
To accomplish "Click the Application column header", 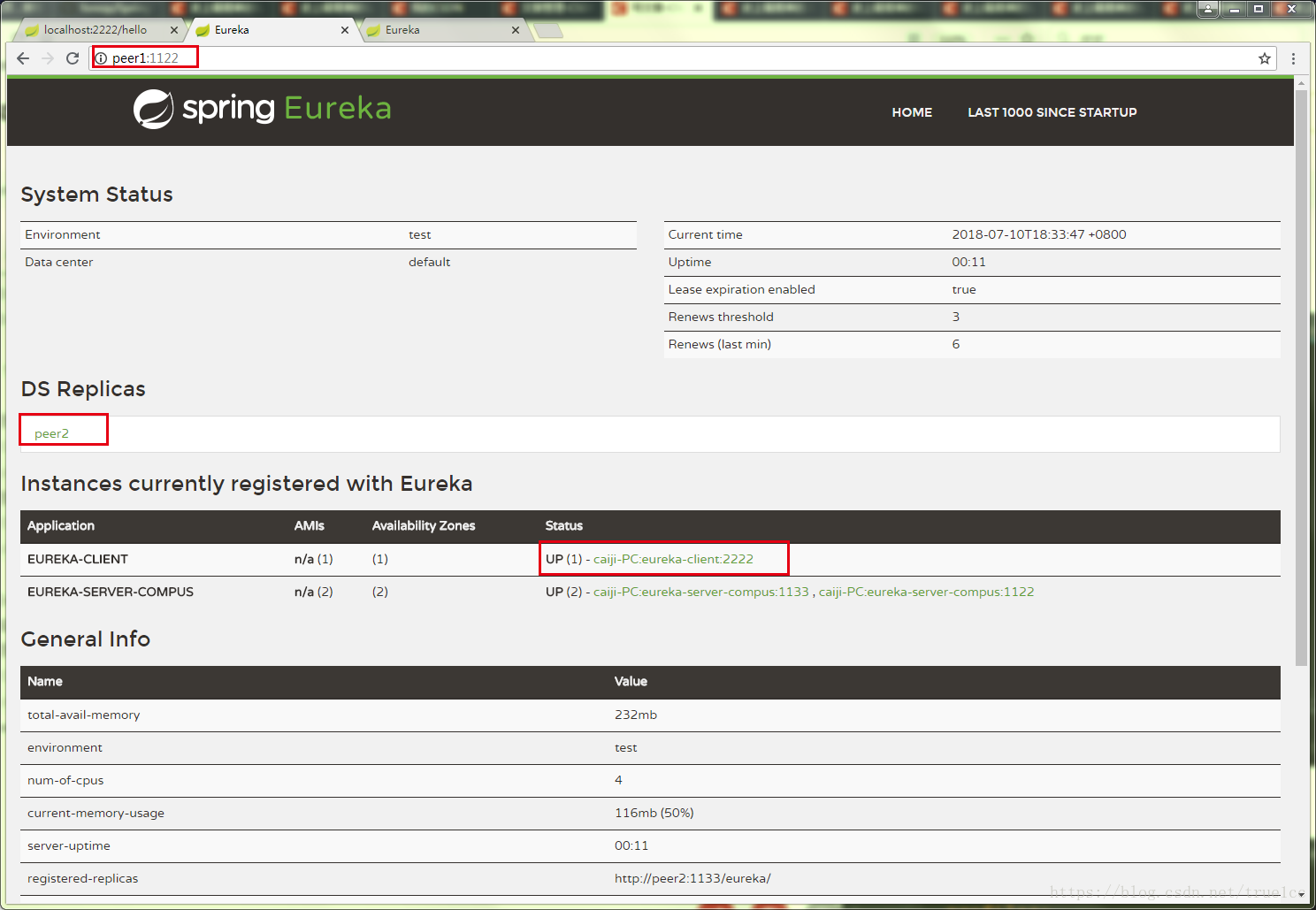I will point(61,525).
